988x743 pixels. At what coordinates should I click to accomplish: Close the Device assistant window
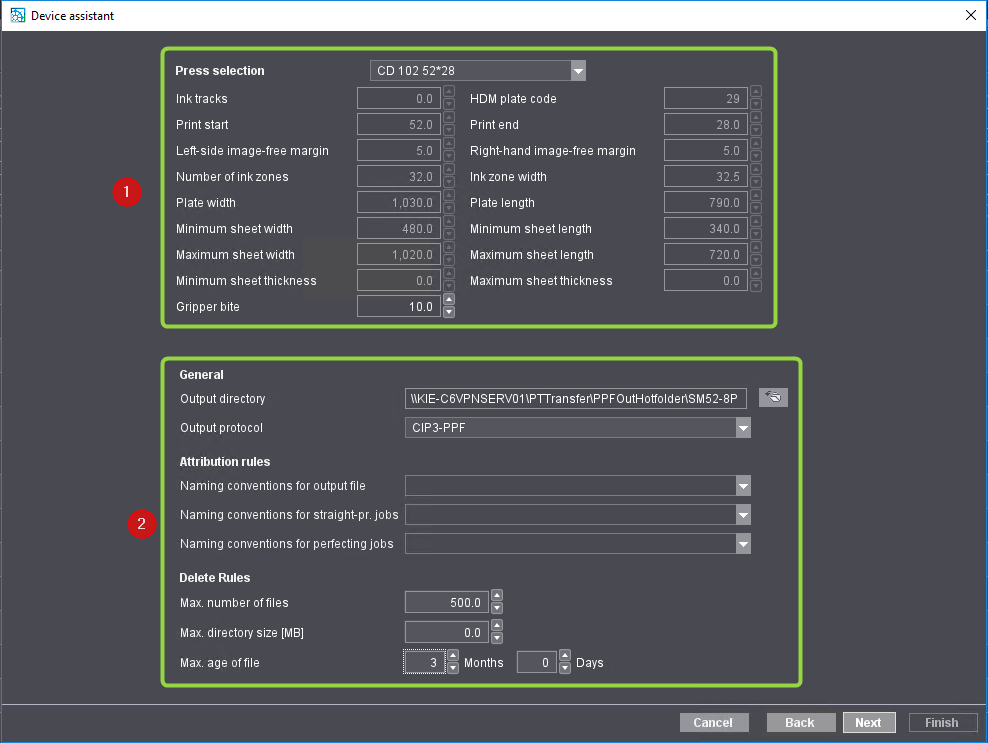970,15
